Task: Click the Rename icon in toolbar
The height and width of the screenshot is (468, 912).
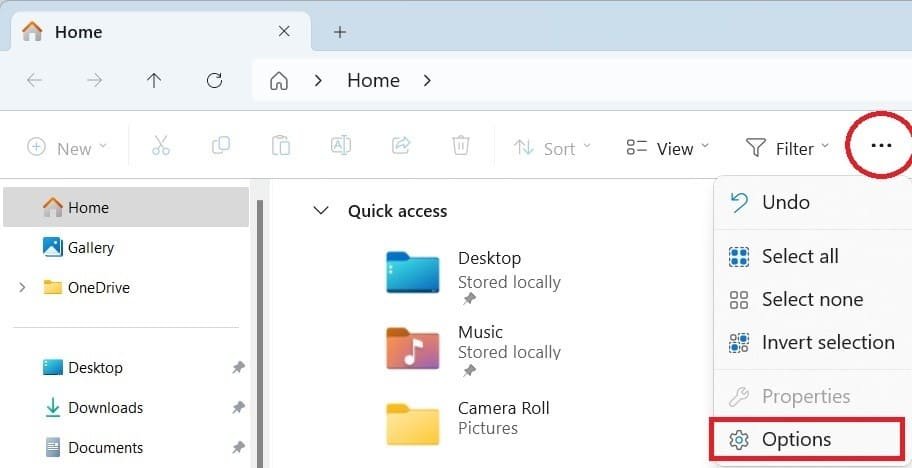Action: 341,146
